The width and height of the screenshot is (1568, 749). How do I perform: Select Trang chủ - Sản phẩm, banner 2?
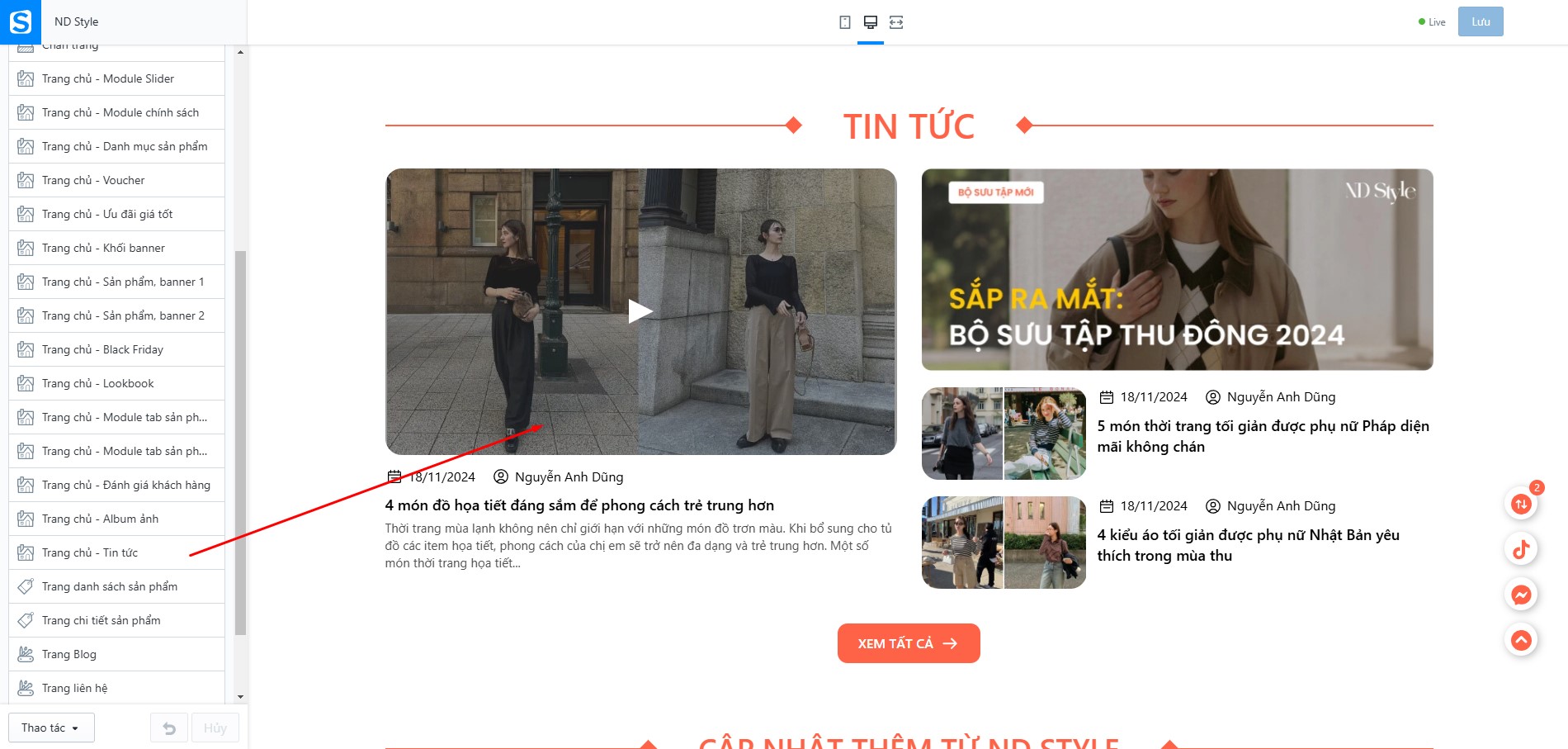(116, 315)
